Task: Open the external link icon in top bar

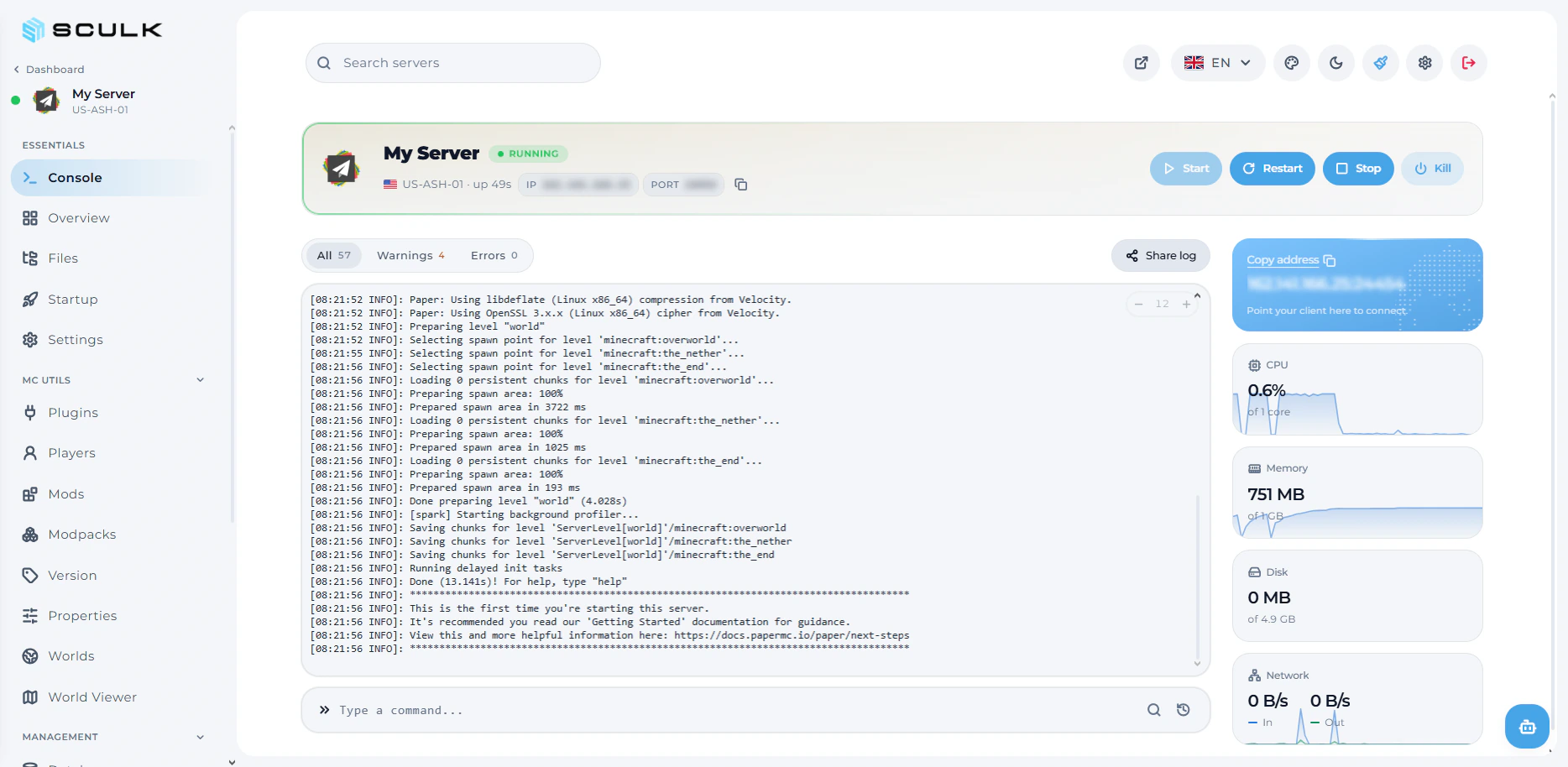Action: pyautogui.click(x=1142, y=63)
